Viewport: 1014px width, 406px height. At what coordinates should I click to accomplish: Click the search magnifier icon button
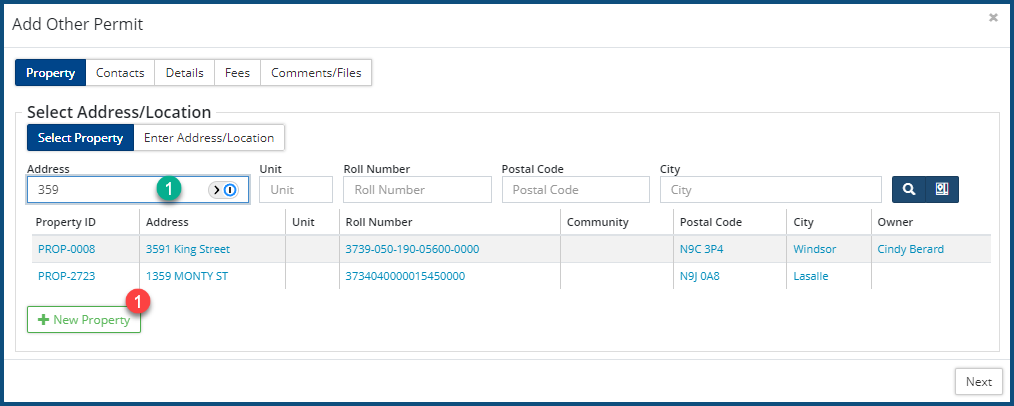[x=908, y=189]
